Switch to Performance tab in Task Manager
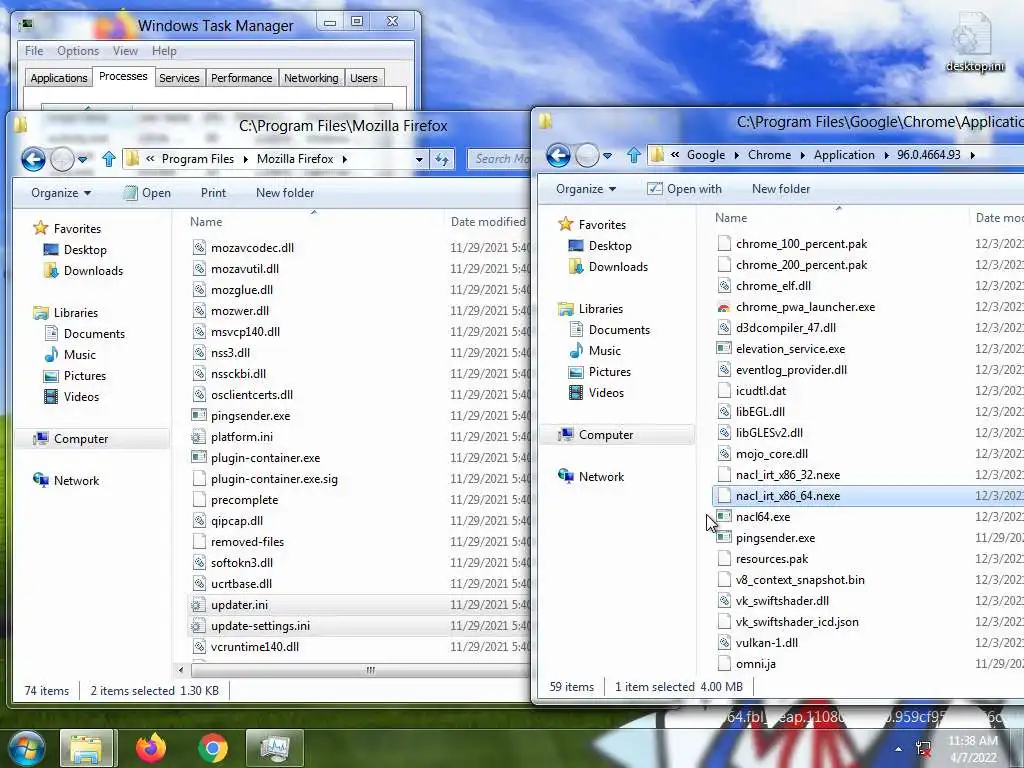1024x768 pixels. click(241, 78)
